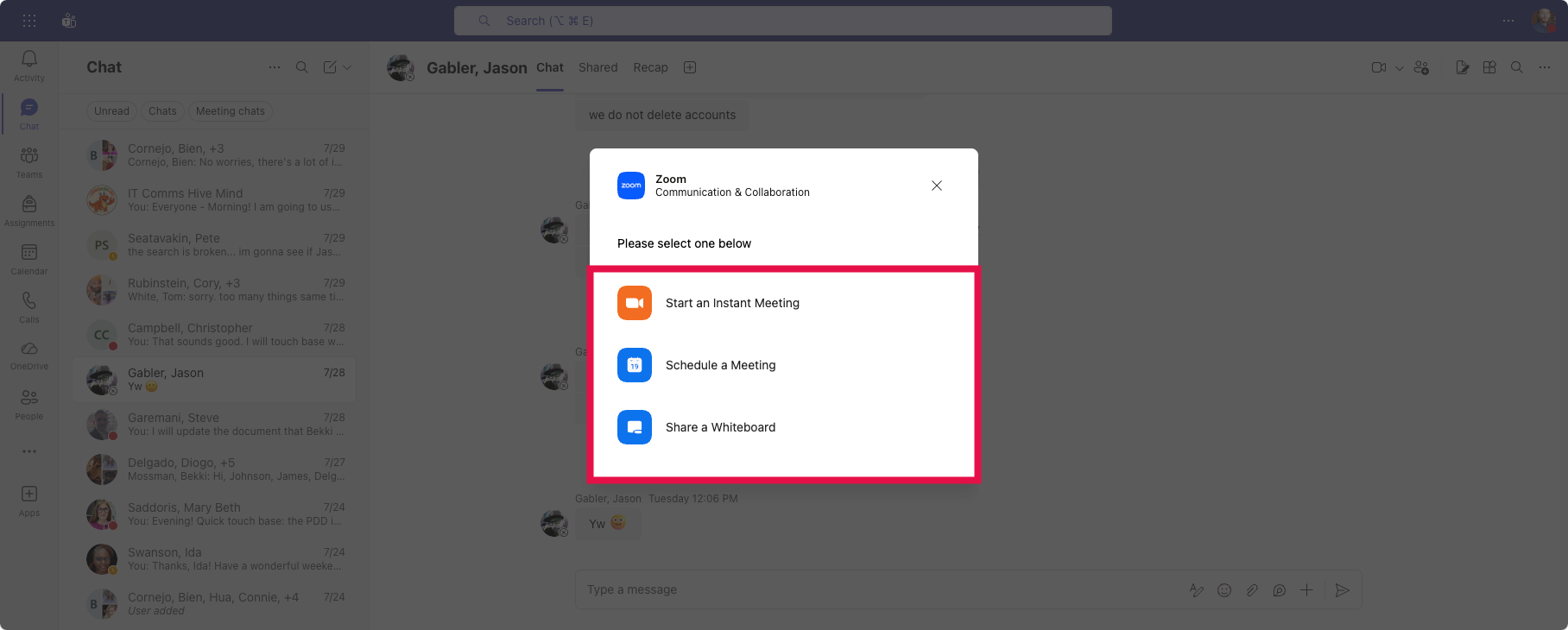This screenshot has width=1568, height=630.
Task: Open the app launcher grid icon
Action: [29, 21]
